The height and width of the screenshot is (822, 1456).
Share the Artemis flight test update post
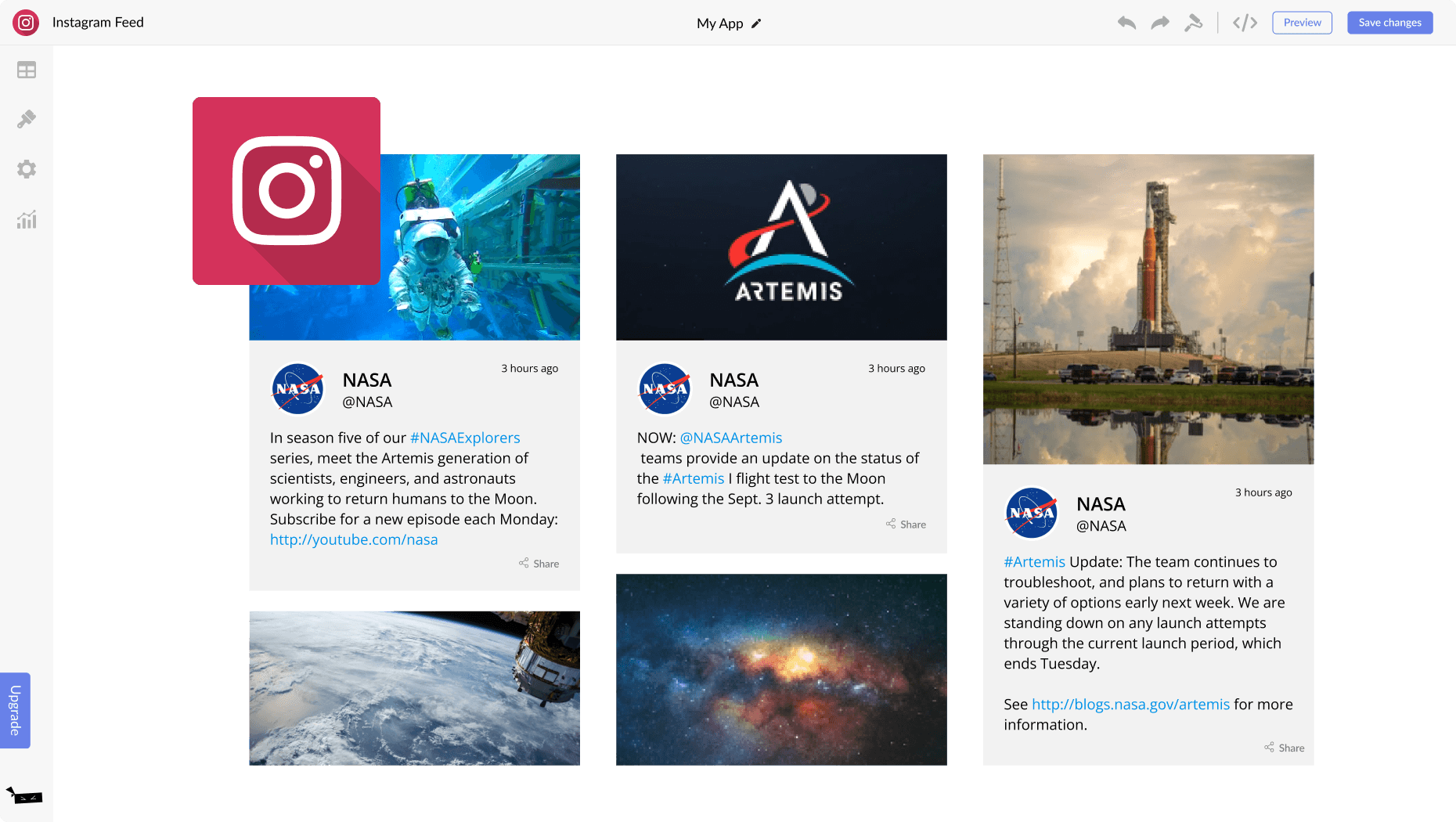[x=906, y=525]
